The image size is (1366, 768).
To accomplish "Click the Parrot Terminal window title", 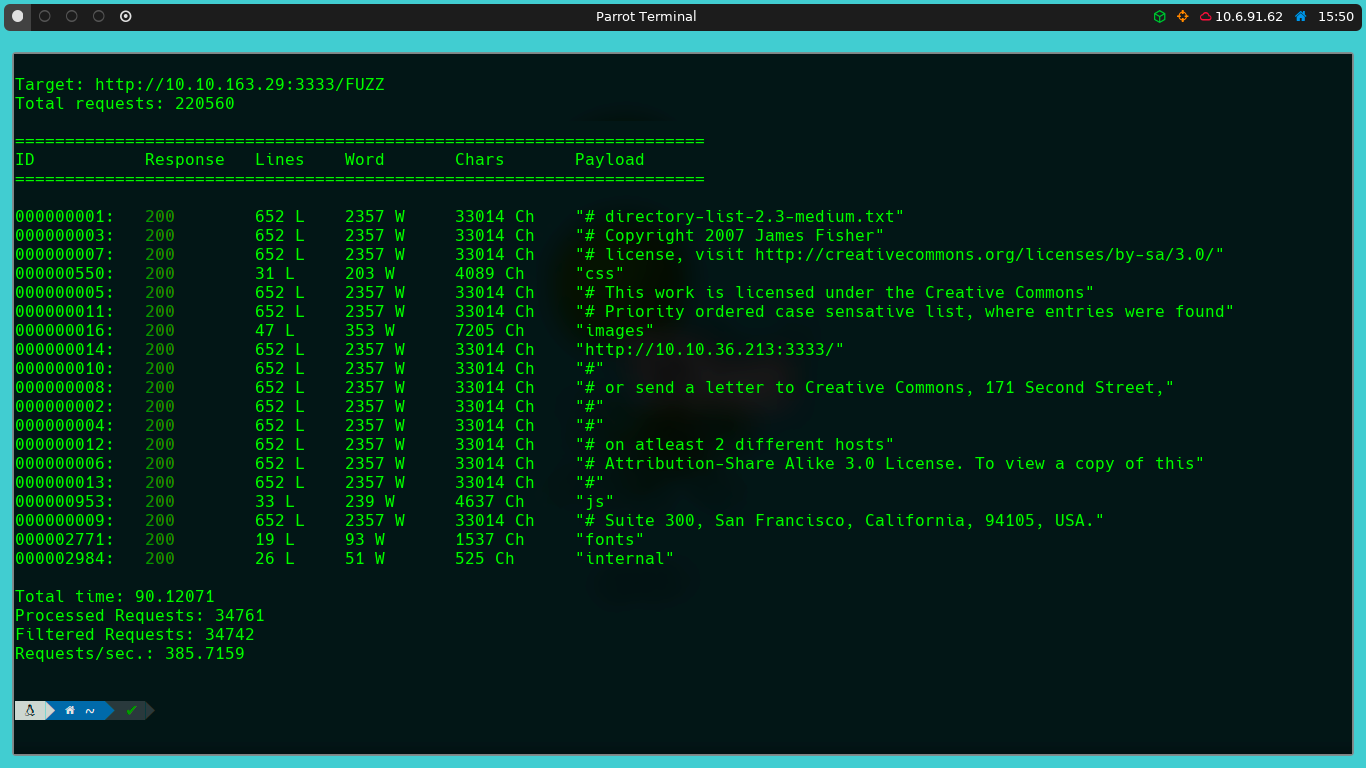I will [x=646, y=16].
